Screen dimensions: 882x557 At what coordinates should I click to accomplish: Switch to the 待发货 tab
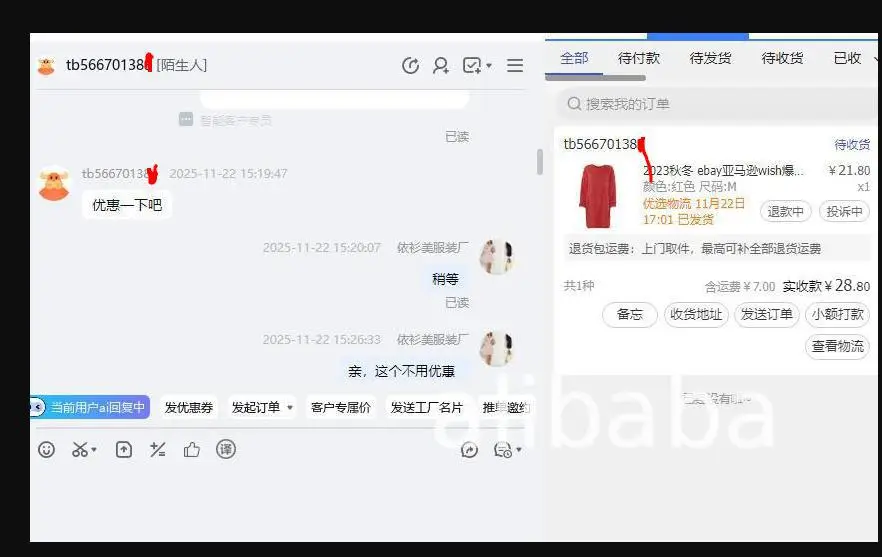(x=710, y=58)
